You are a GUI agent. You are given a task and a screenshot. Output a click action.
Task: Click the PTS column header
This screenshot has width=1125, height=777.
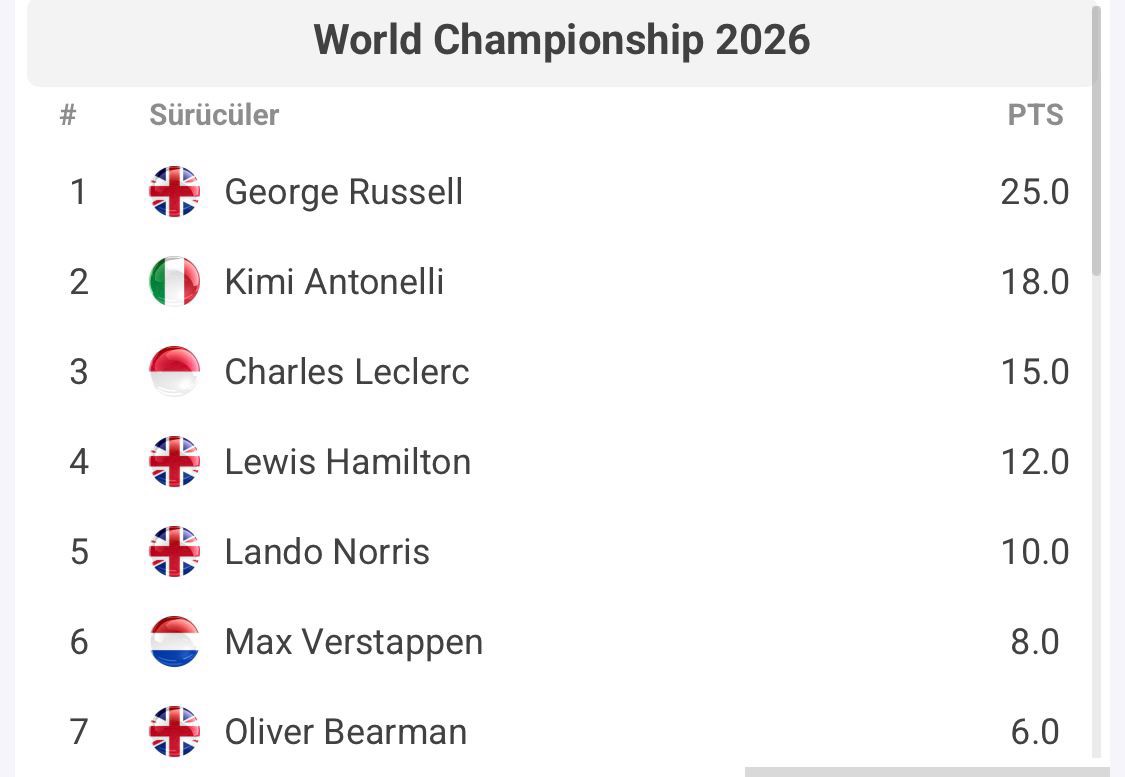[1035, 115]
